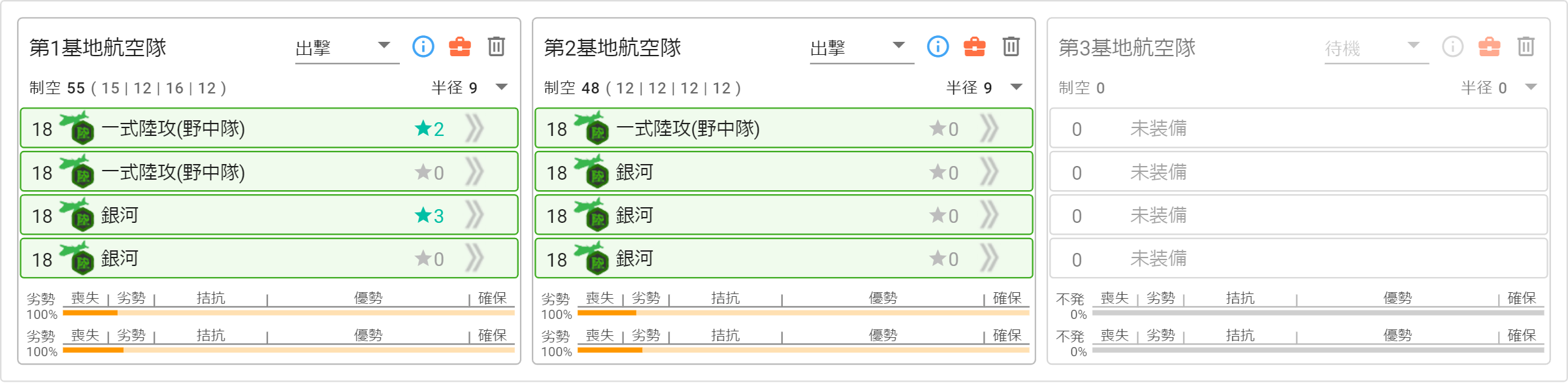Viewport: 1568px width, 383px height.
Task: Set proficiency chevron on first 一式陸攻(野中隊) in 第1隊
Action: coord(475,128)
